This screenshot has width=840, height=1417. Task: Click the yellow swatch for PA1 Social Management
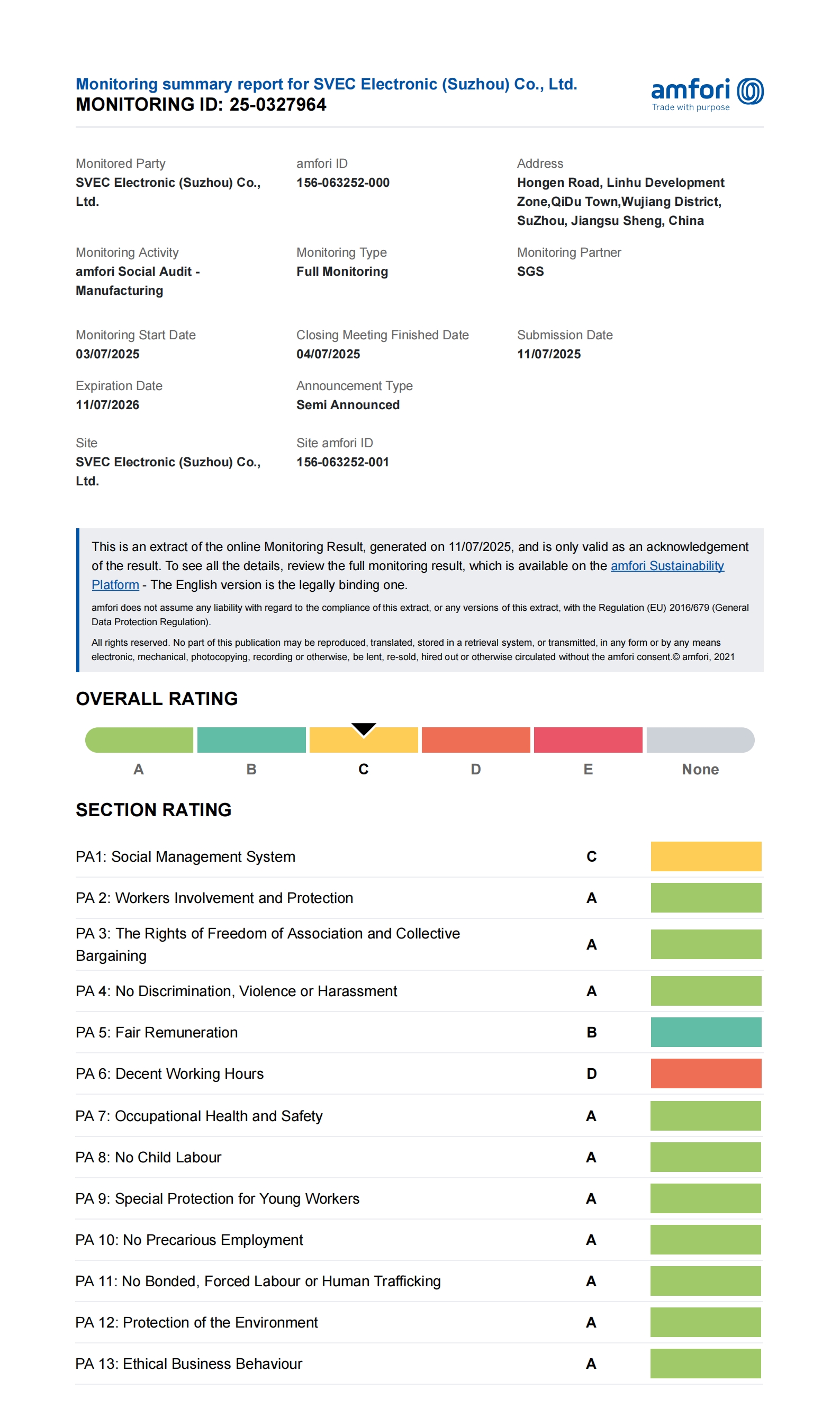(705, 856)
